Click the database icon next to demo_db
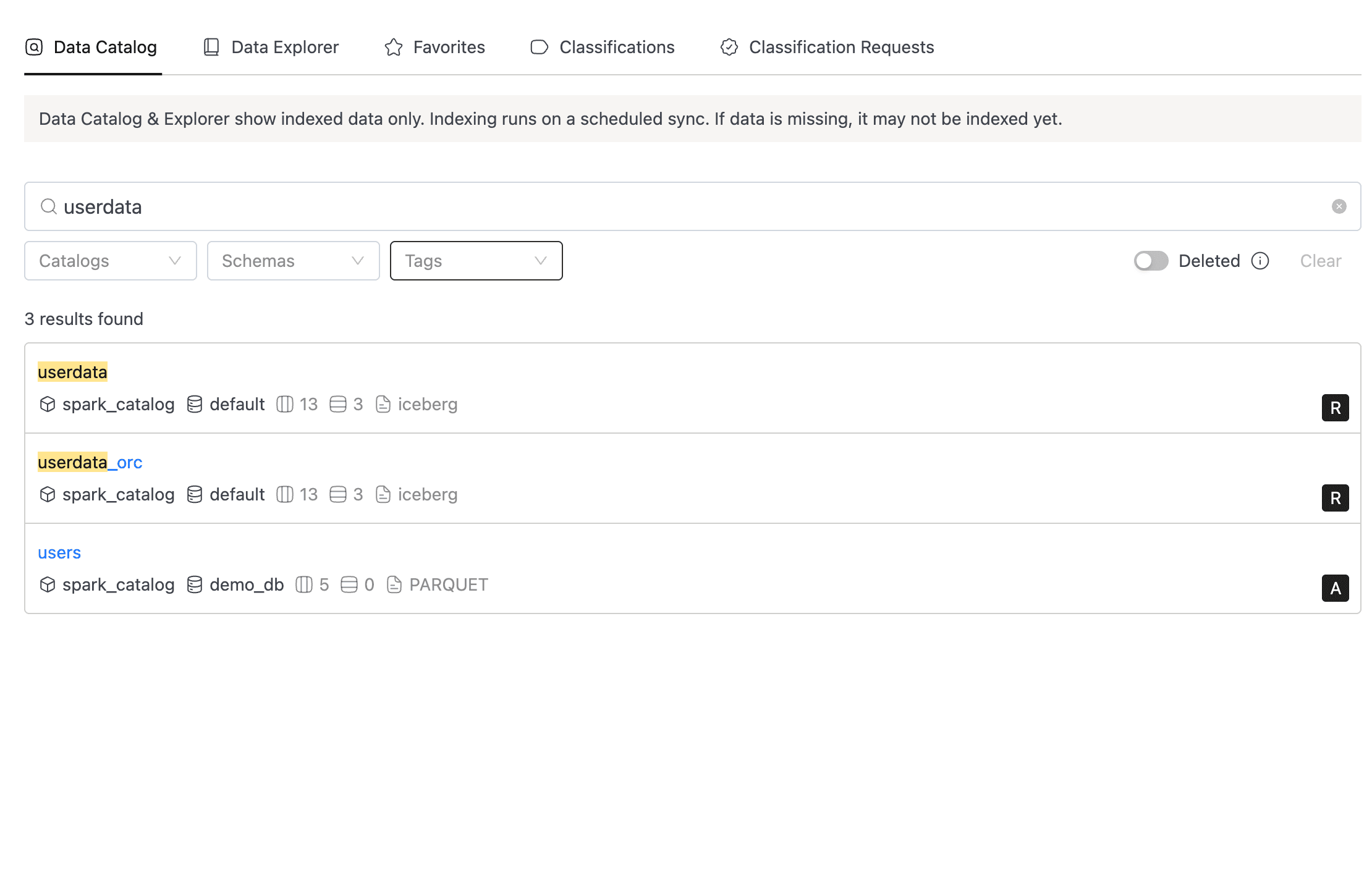Viewport: 1372px width, 881px height. [x=194, y=584]
